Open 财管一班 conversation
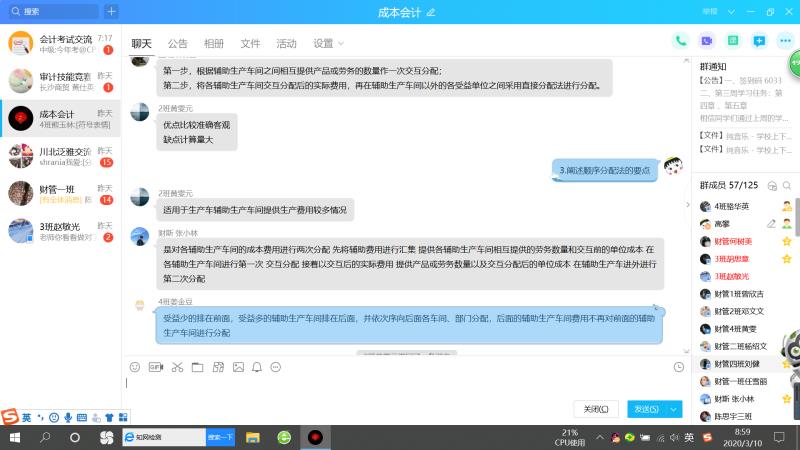Image resolution: width=800 pixels, height=450 pixels. [60, 194]
